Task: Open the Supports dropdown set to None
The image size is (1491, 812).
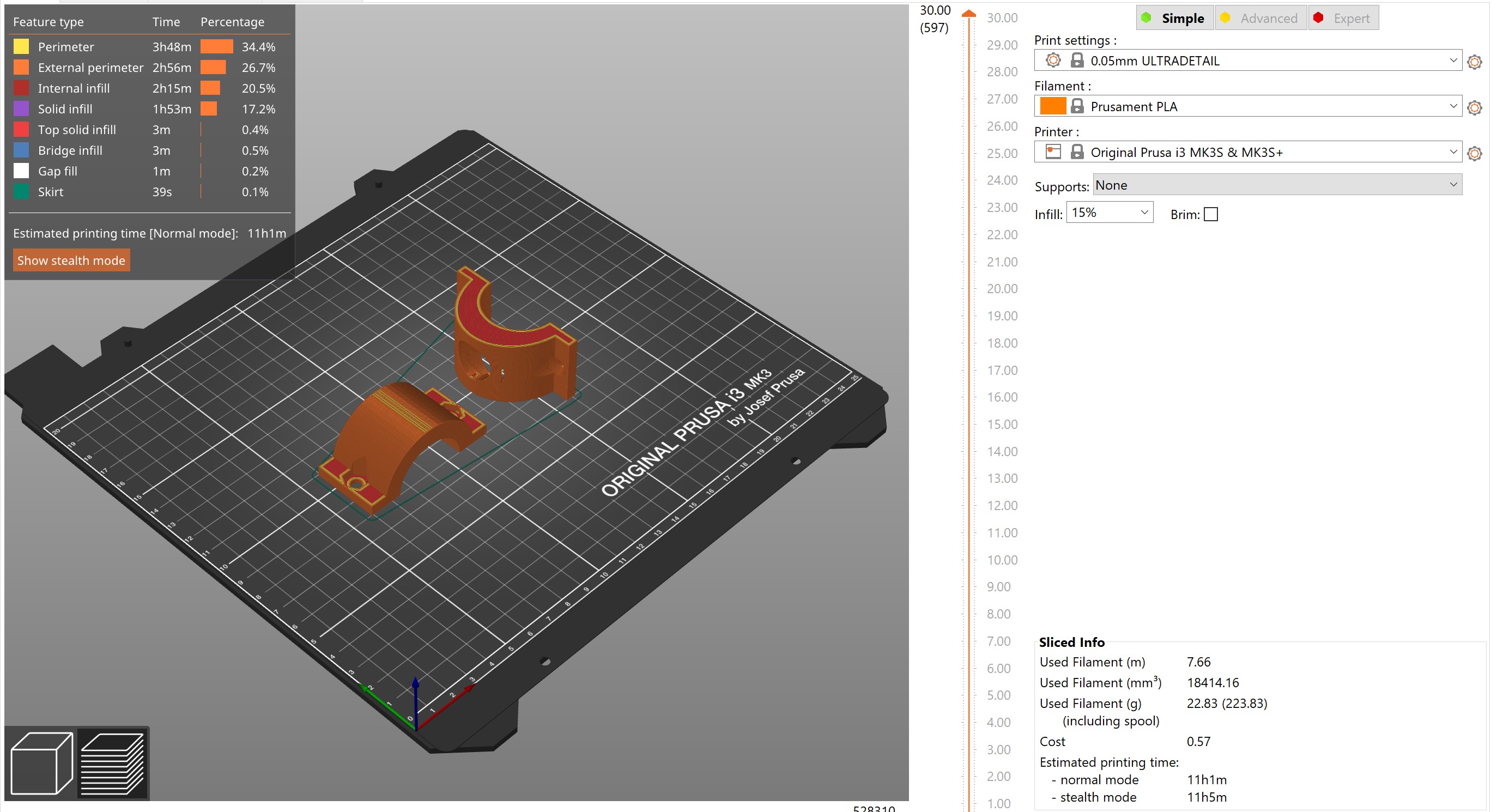Action: [1277, 185]
